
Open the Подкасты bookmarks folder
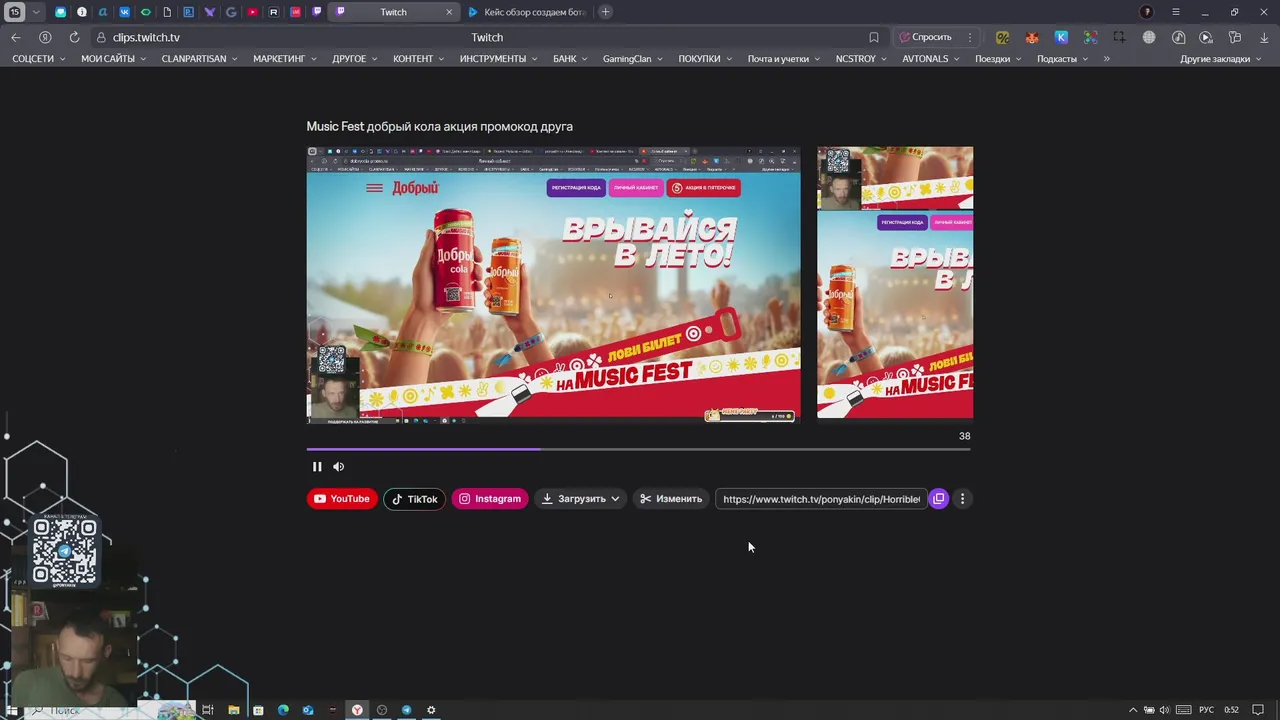pos(1063,59)
